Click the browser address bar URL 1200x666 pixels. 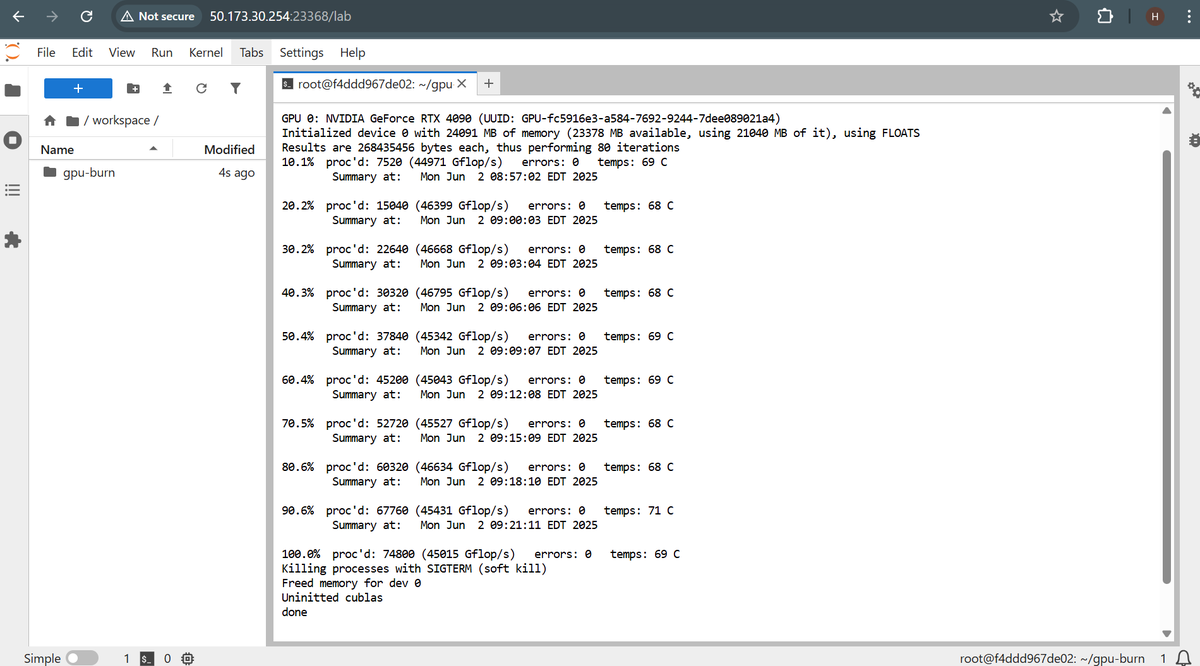point(280,16)
